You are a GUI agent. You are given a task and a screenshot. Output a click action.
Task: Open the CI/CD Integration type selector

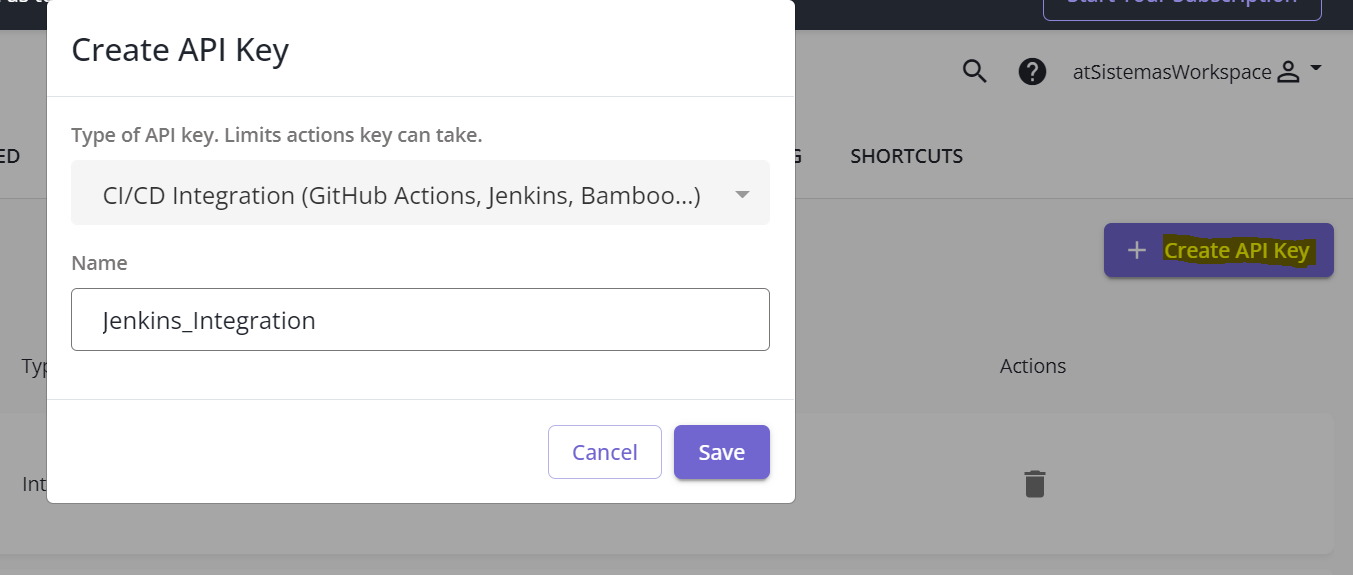[401, 195]
